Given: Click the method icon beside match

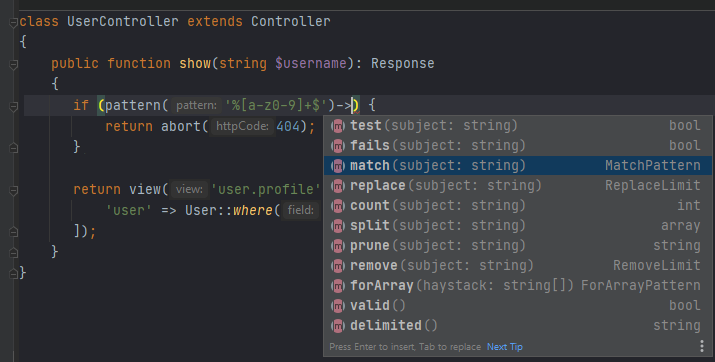Looking at the screenshot, I should click(338, 166).
